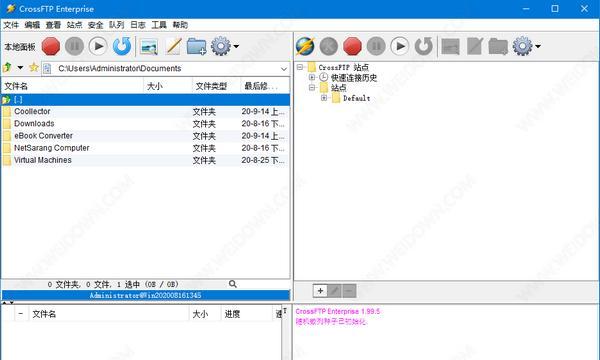Open the favorites star bookmarks
The width and height of the screenshot is (600, 360).
coord(34,67)
